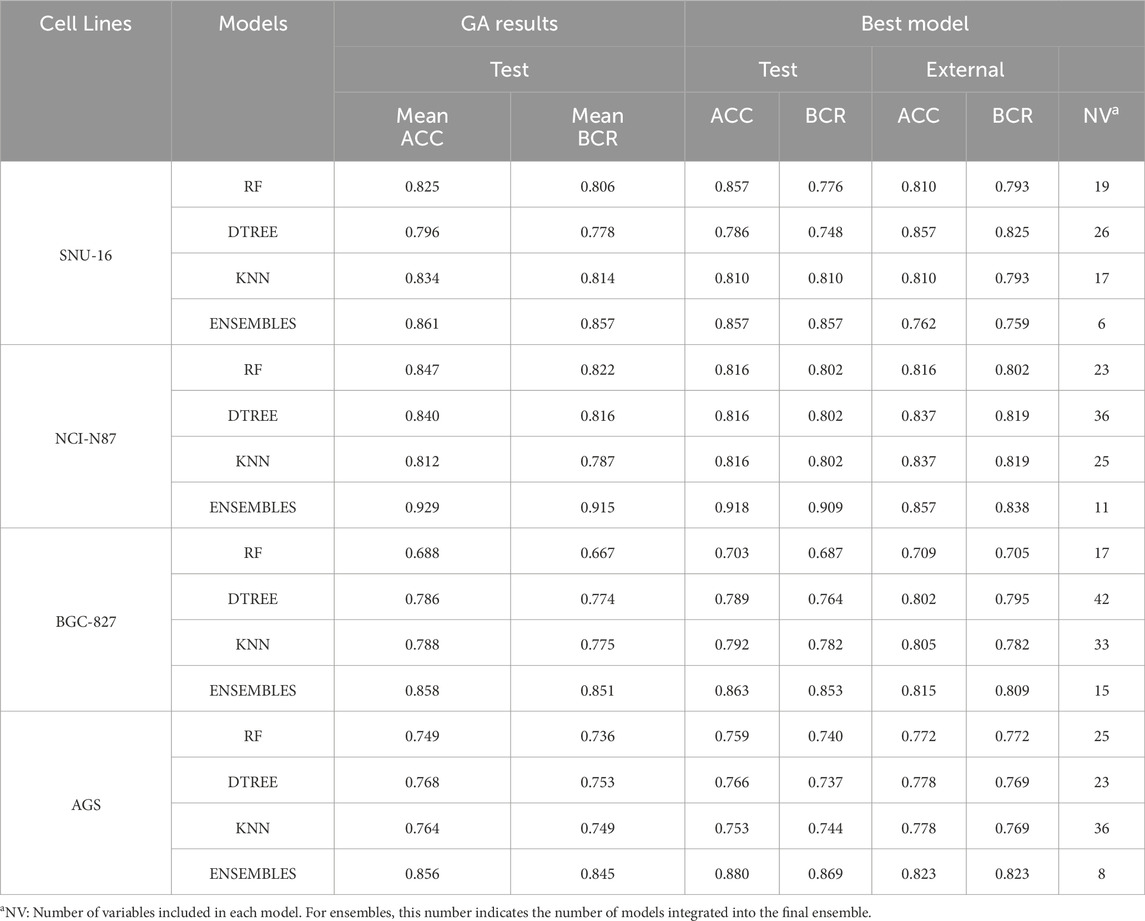Click the Mean ACC column header
1145x921 pixels.
tap(421, 127)
